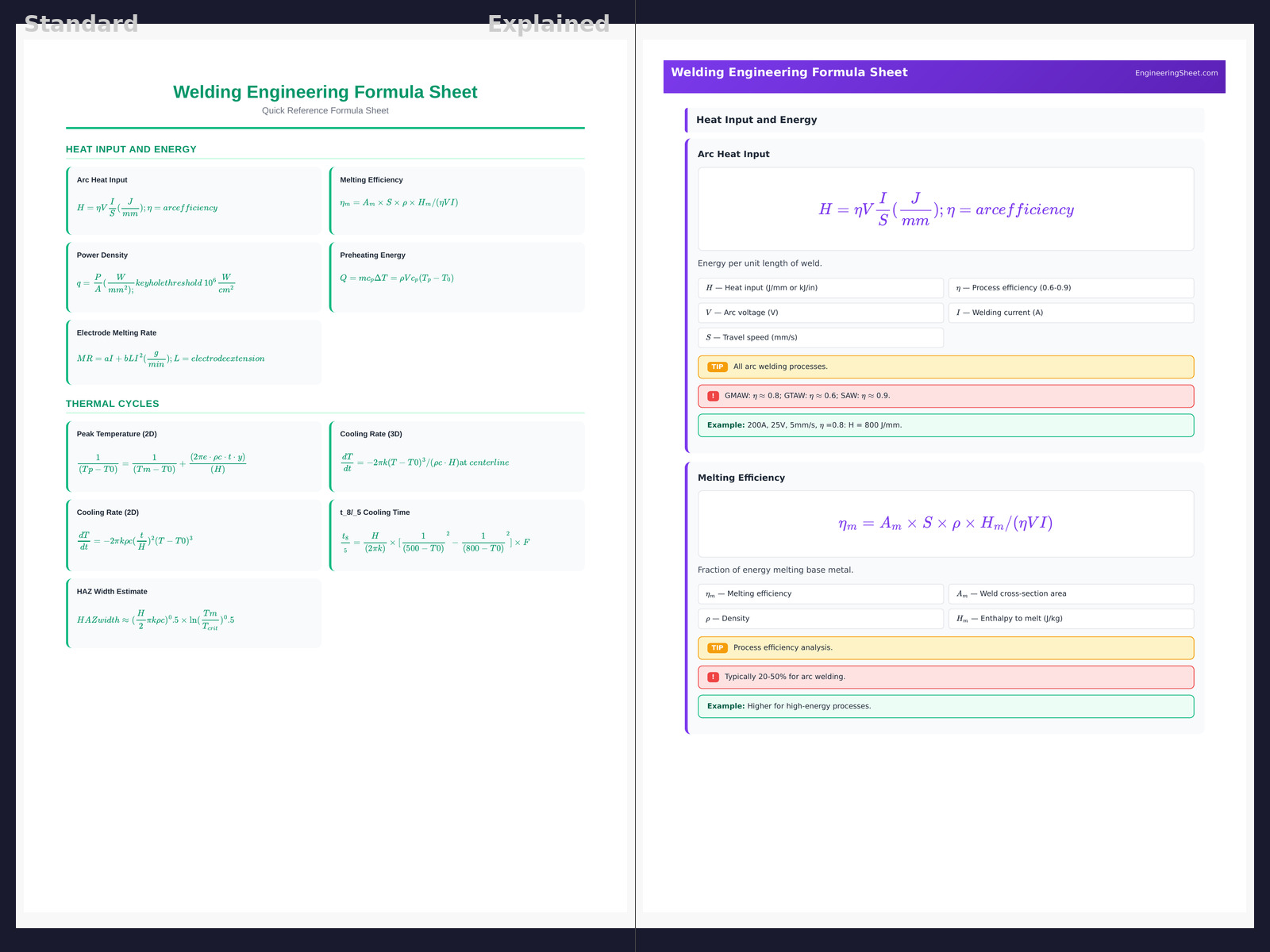Image resolution: width=1270 pixels, height=952 pixels.
Task: Click the Cooling Rate (2D) formula card
Action: [x=194, y=535]
